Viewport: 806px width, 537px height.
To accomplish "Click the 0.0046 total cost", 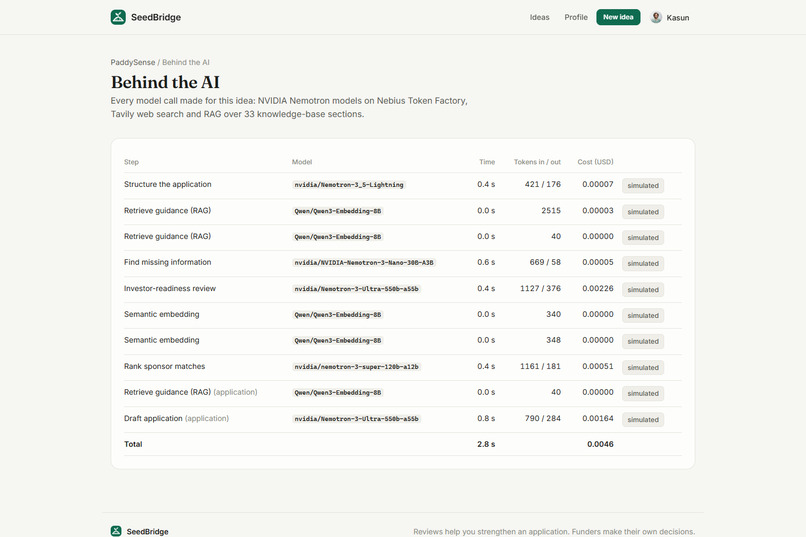I will point(600,444).
